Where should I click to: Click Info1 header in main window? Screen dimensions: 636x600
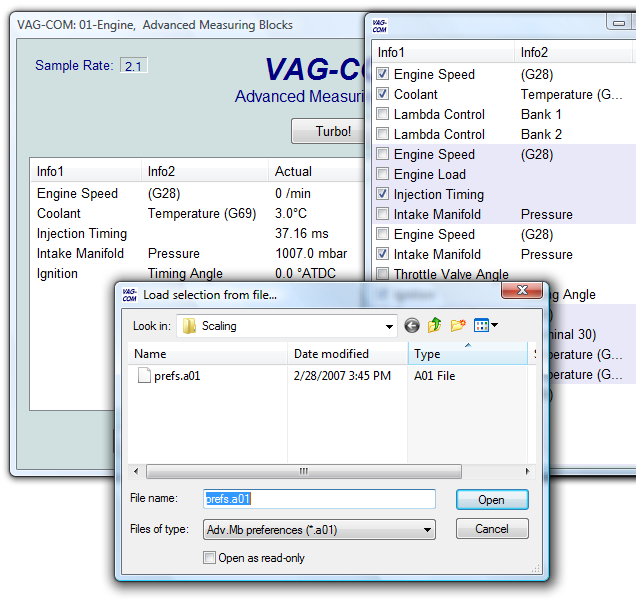pyautogui.click(x=86, y=171)
